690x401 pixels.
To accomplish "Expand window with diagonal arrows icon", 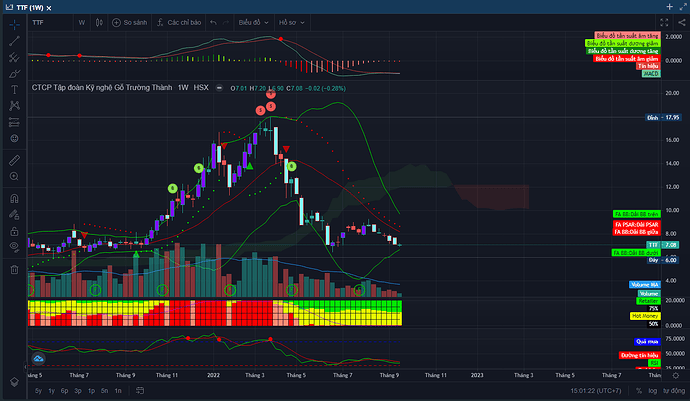I will coord(683,7).
